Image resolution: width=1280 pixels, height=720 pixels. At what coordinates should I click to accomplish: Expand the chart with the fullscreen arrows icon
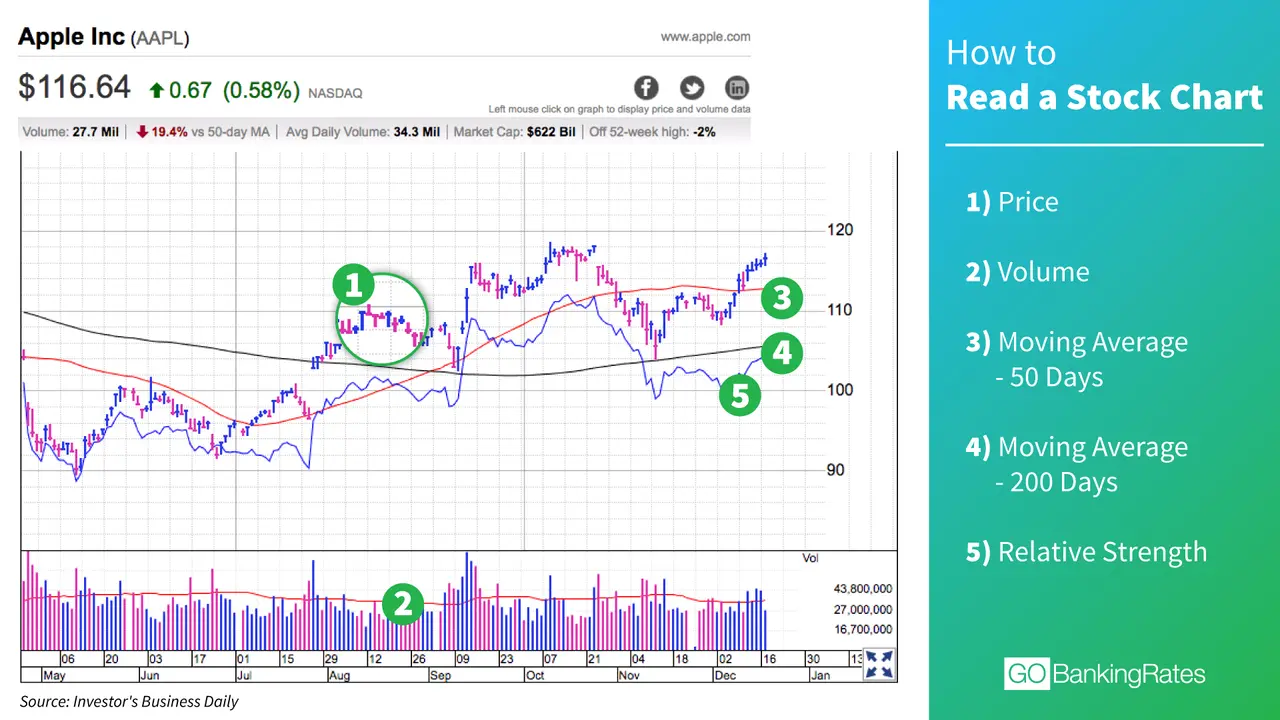pyautogui.click(x=879, y=664)
